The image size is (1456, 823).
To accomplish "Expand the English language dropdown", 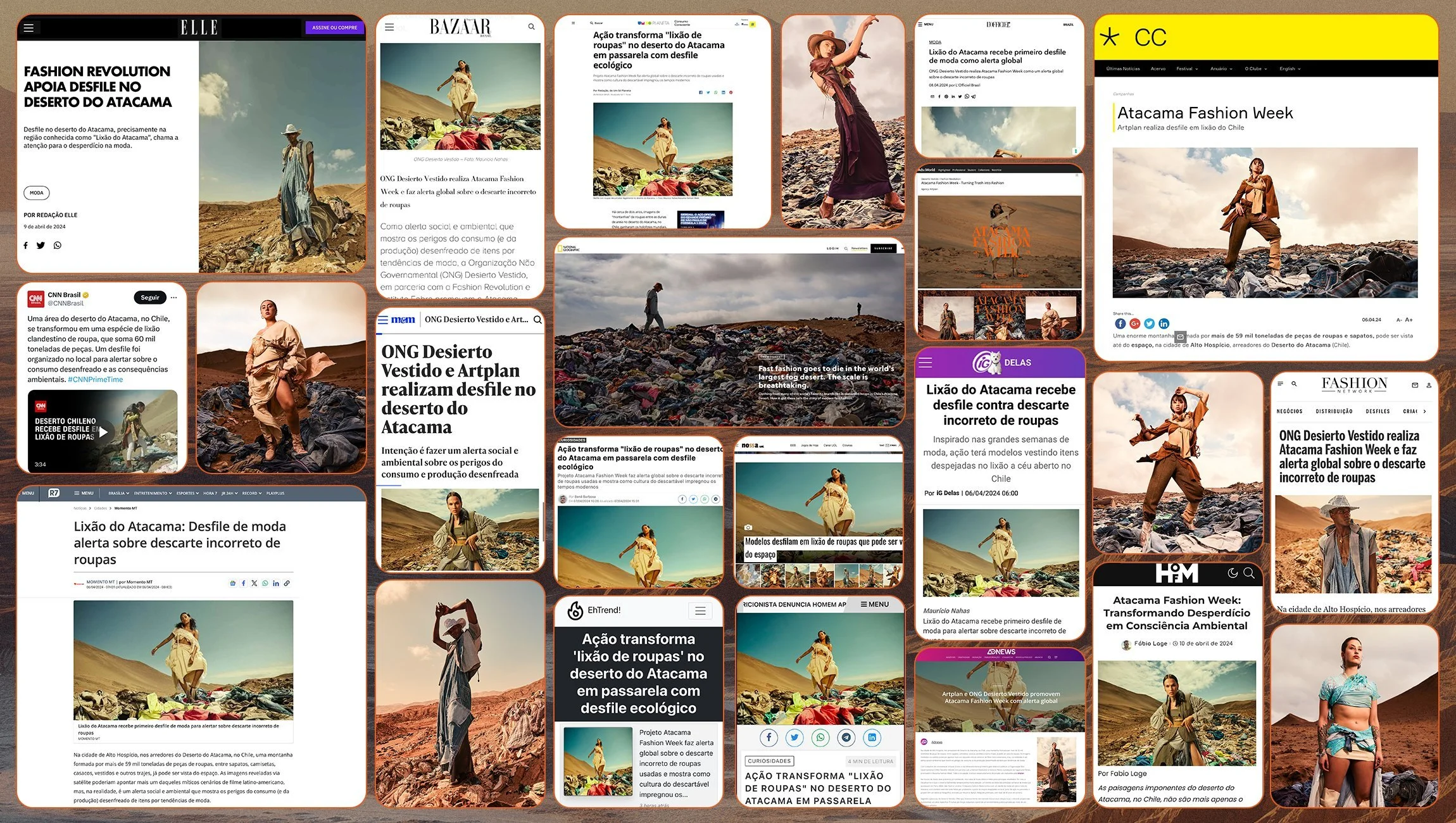I will (1290, 68).
